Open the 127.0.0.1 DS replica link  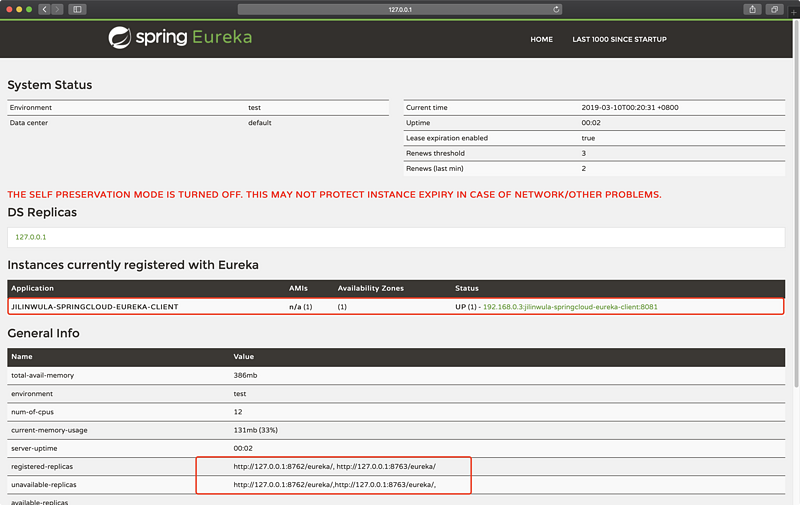point(31,237)
